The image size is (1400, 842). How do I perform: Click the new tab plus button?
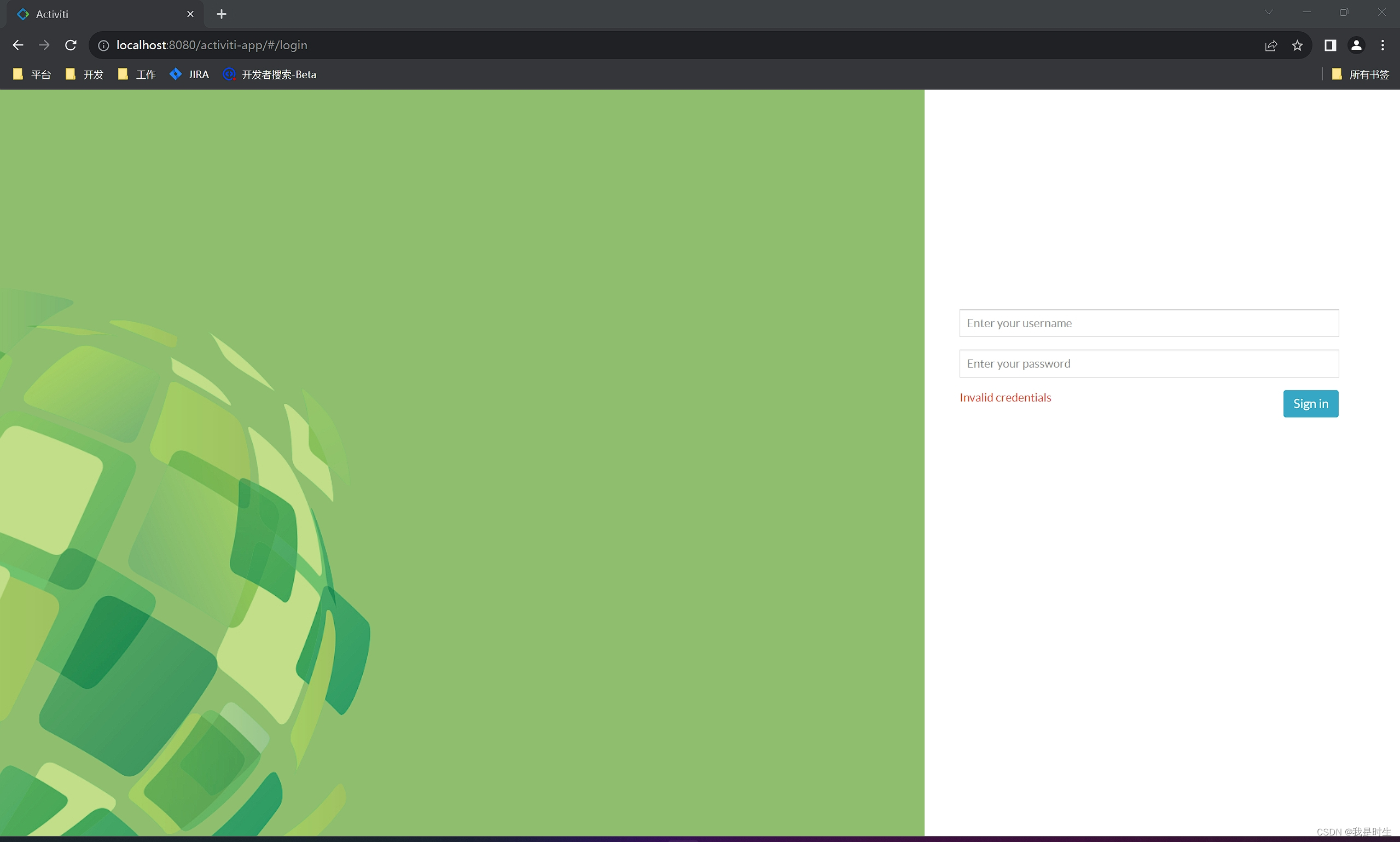[221, 13]
